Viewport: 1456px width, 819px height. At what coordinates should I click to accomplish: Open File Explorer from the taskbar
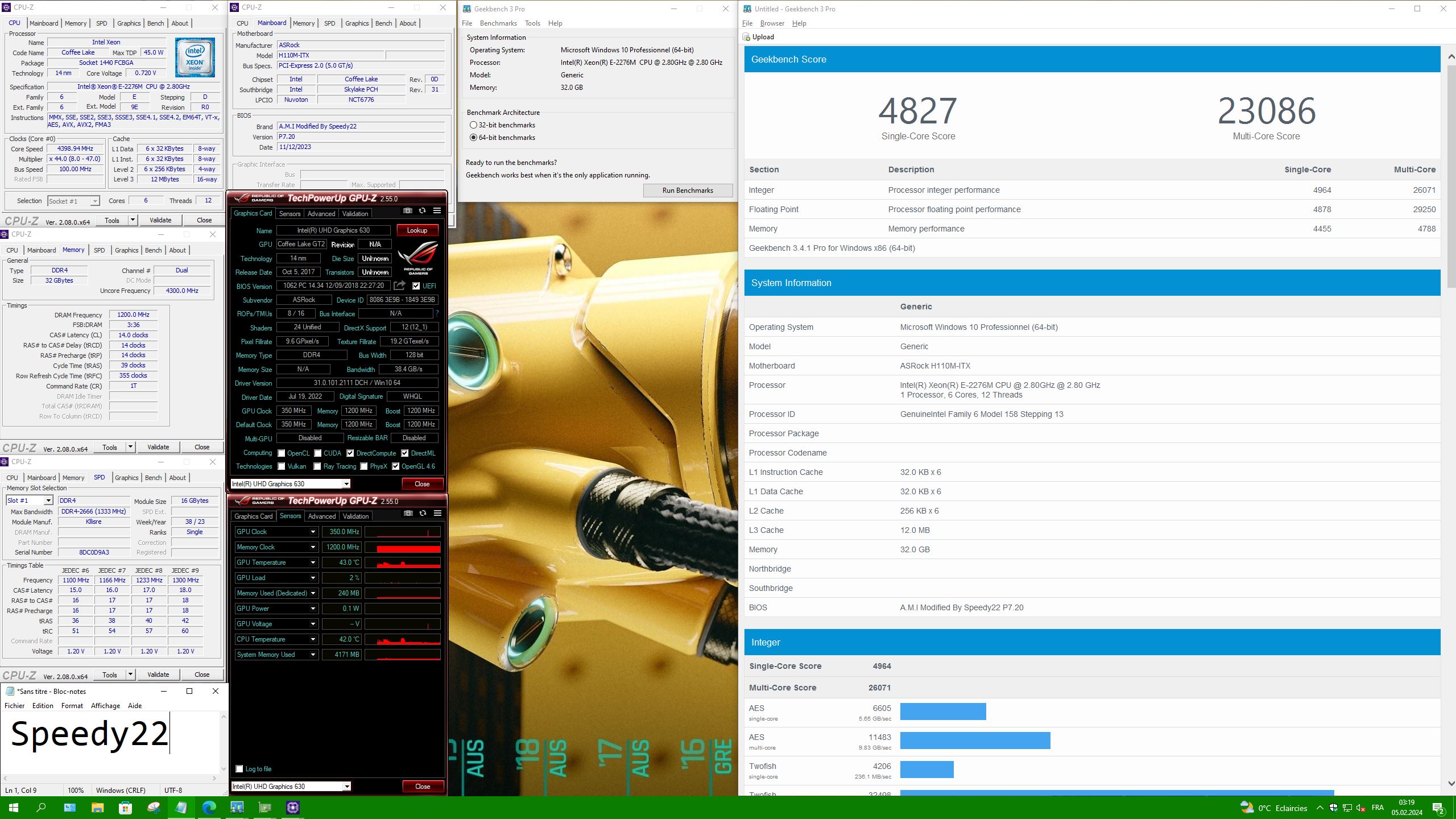point(97,808)
